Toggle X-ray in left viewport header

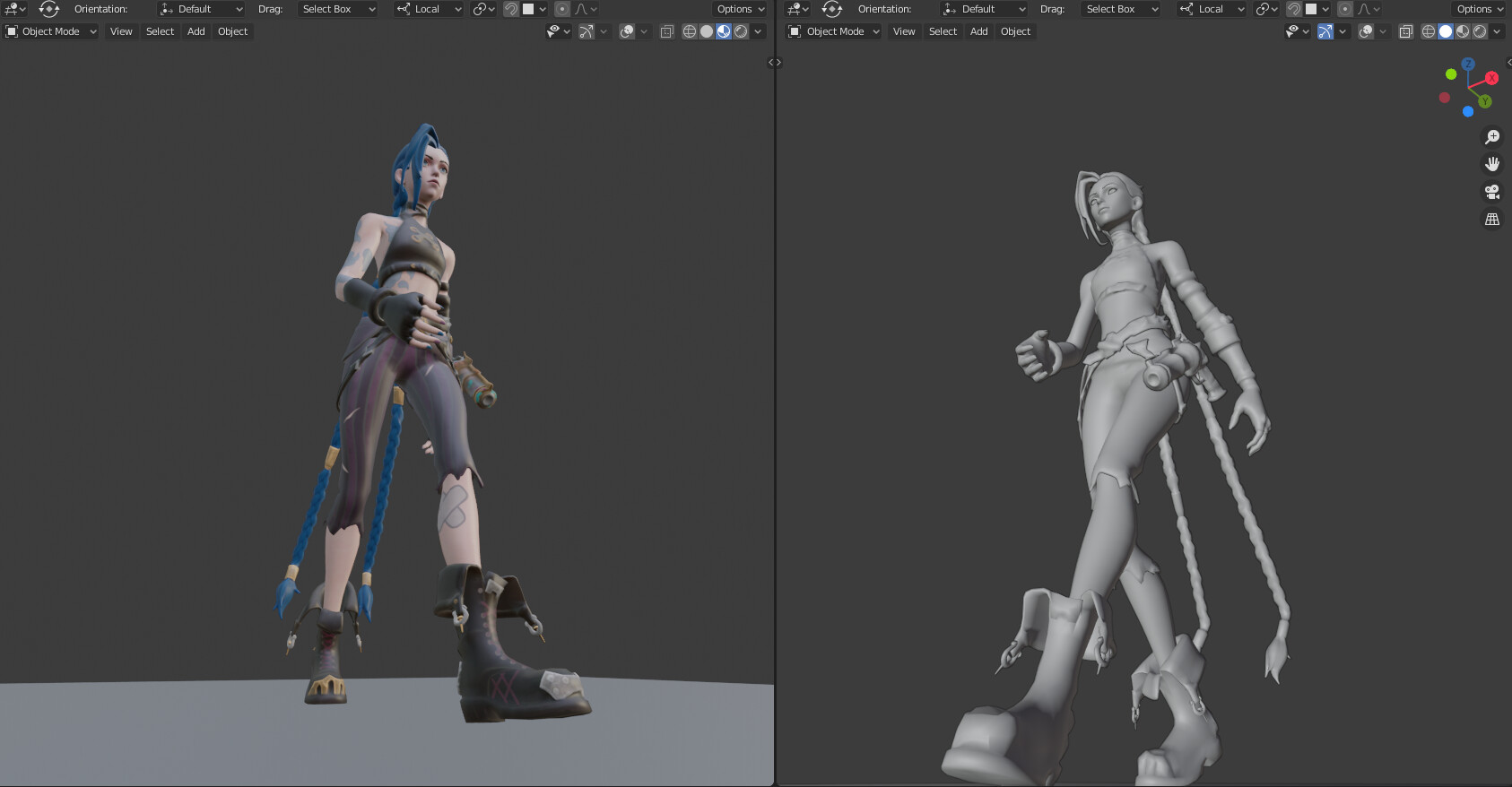666,31
